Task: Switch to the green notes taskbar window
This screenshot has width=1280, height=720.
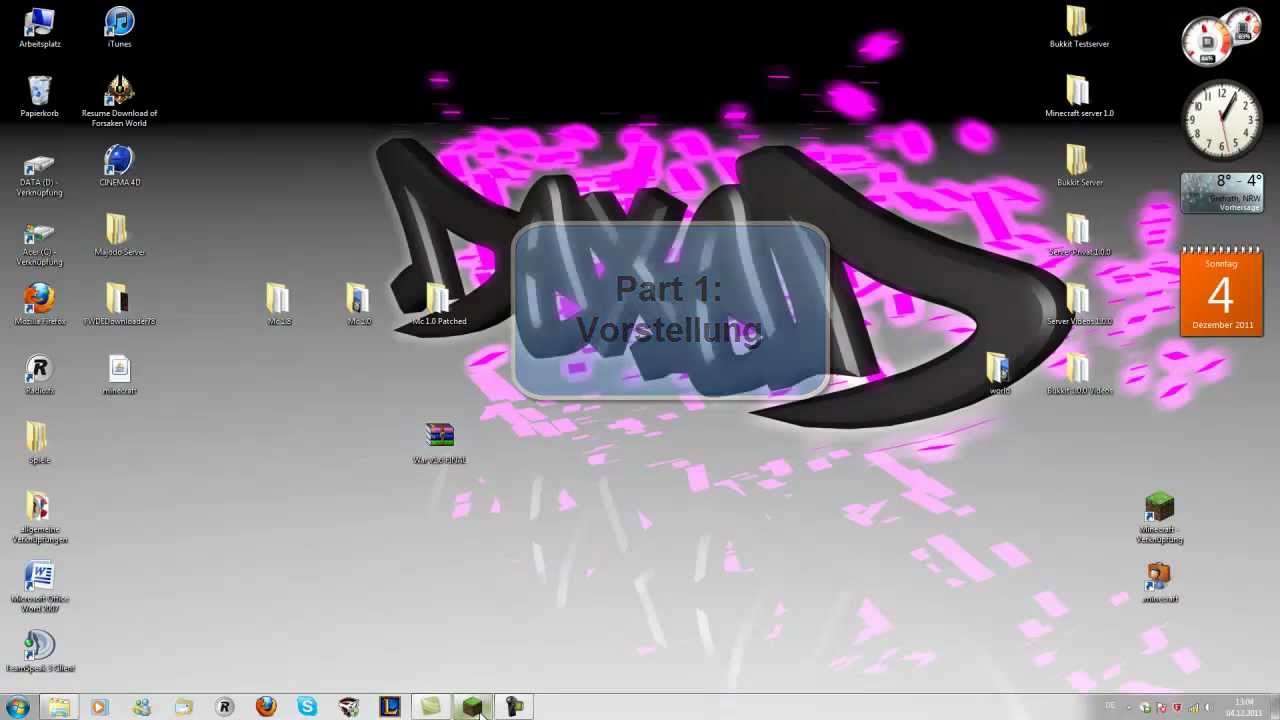Action: pyautogui.click(x=431, y=707)
